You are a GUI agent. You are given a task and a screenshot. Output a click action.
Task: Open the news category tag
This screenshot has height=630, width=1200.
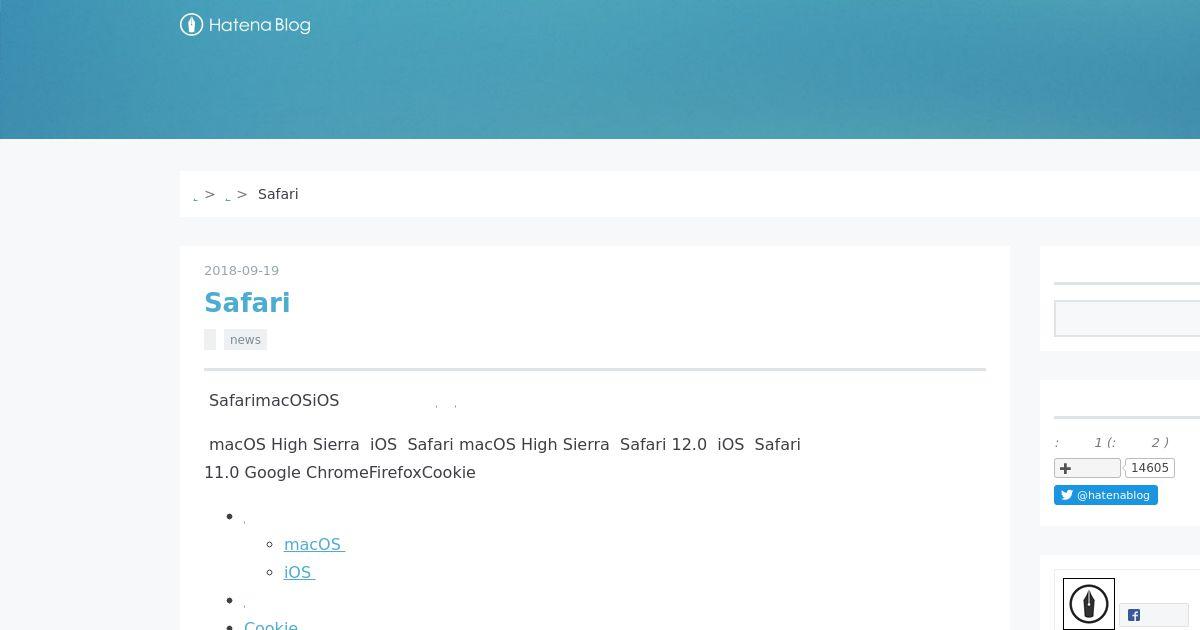[245, 340]
